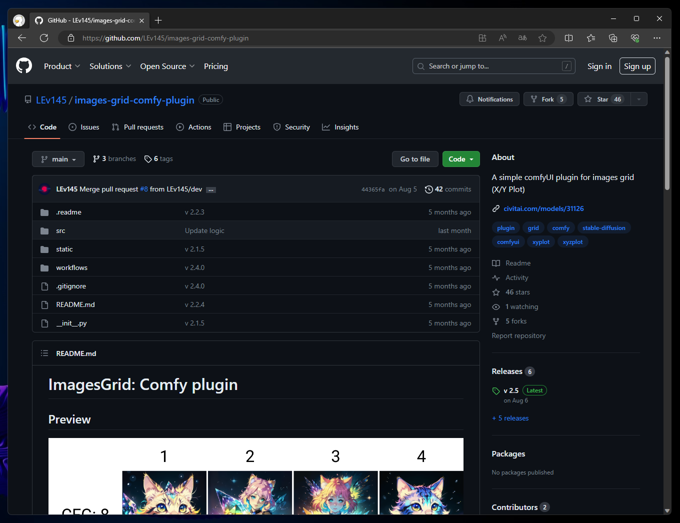The image size is (680, 523).
Task: Reload the page with refresh icon
Action: [44, 38]
